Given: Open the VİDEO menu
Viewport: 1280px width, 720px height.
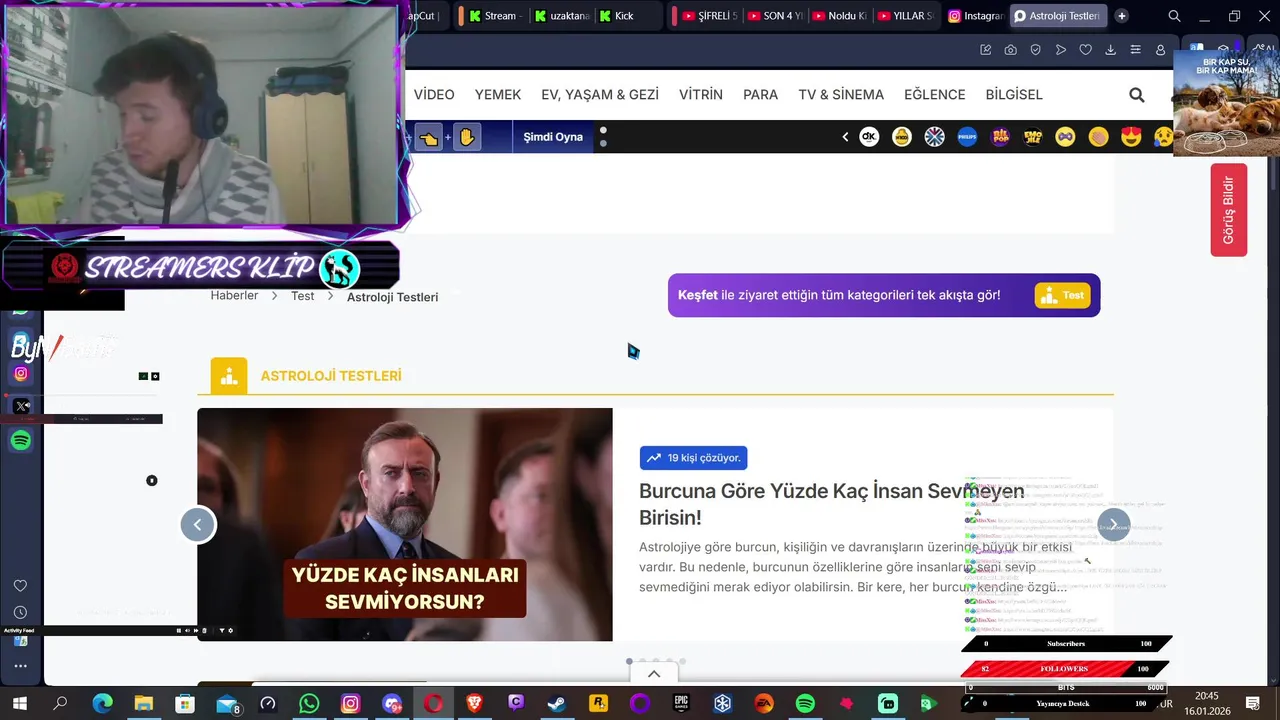Looking at the screenshot, I should [x=434, y=95].
